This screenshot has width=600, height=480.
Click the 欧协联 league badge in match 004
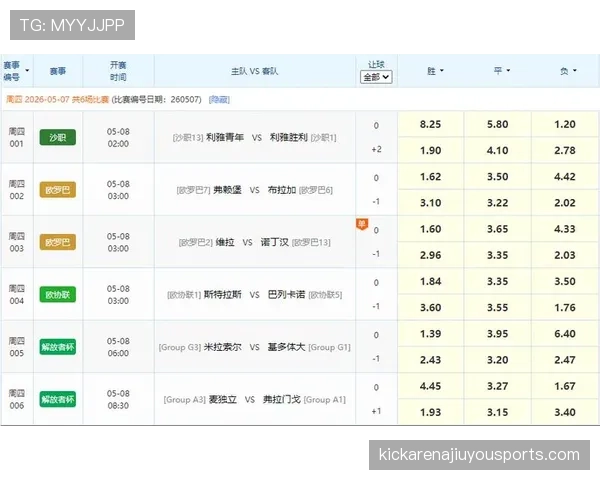tap(58, 295)
